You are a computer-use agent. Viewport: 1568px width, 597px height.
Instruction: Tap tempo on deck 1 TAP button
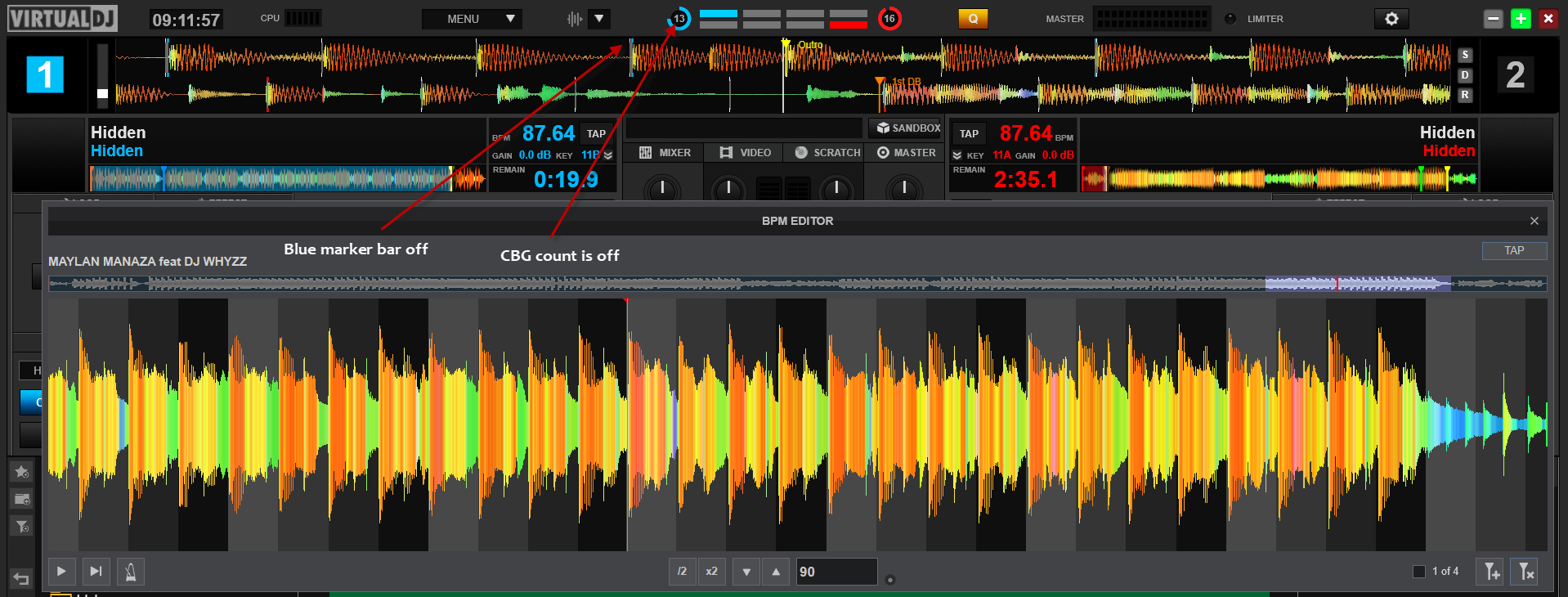[597, 133]
